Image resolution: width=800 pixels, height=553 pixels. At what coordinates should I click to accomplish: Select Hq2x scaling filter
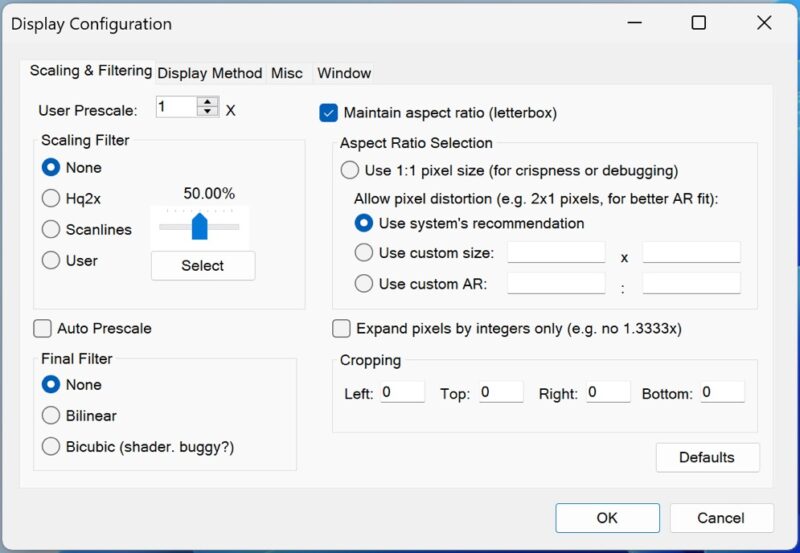point(51,198)
